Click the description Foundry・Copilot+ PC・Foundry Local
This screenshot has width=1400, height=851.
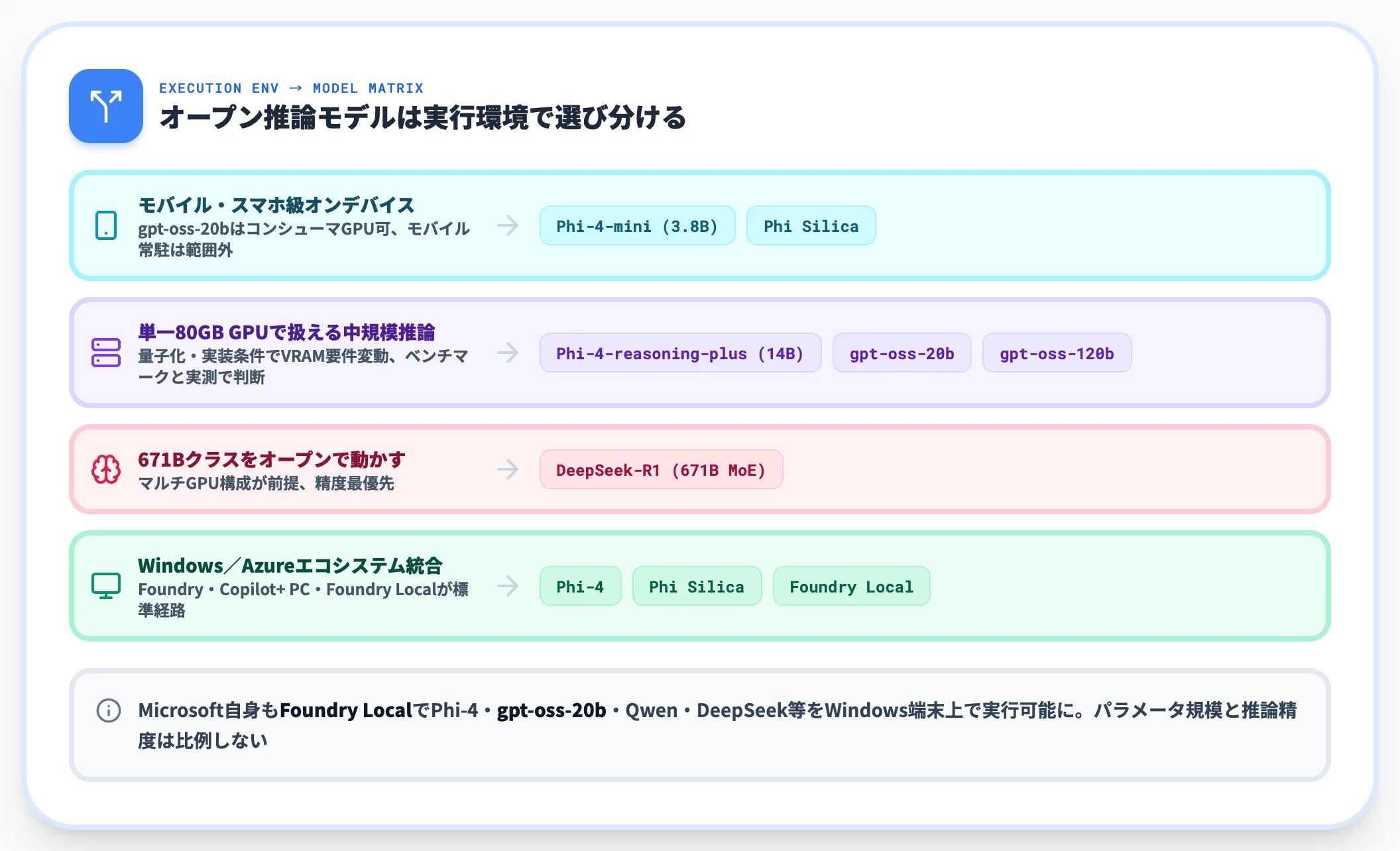tap(303, 600)
